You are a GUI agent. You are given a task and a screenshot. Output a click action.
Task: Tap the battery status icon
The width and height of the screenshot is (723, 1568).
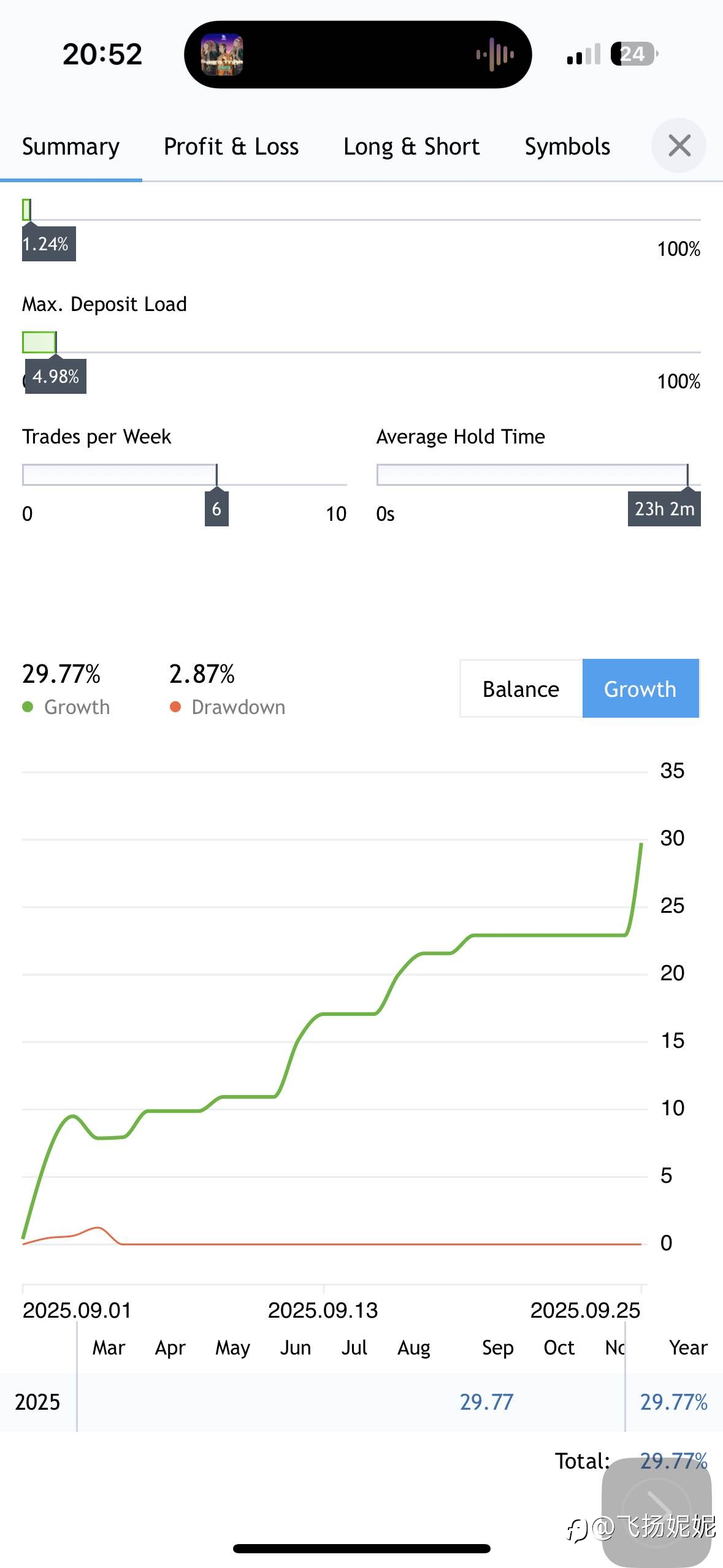[634, 54]
